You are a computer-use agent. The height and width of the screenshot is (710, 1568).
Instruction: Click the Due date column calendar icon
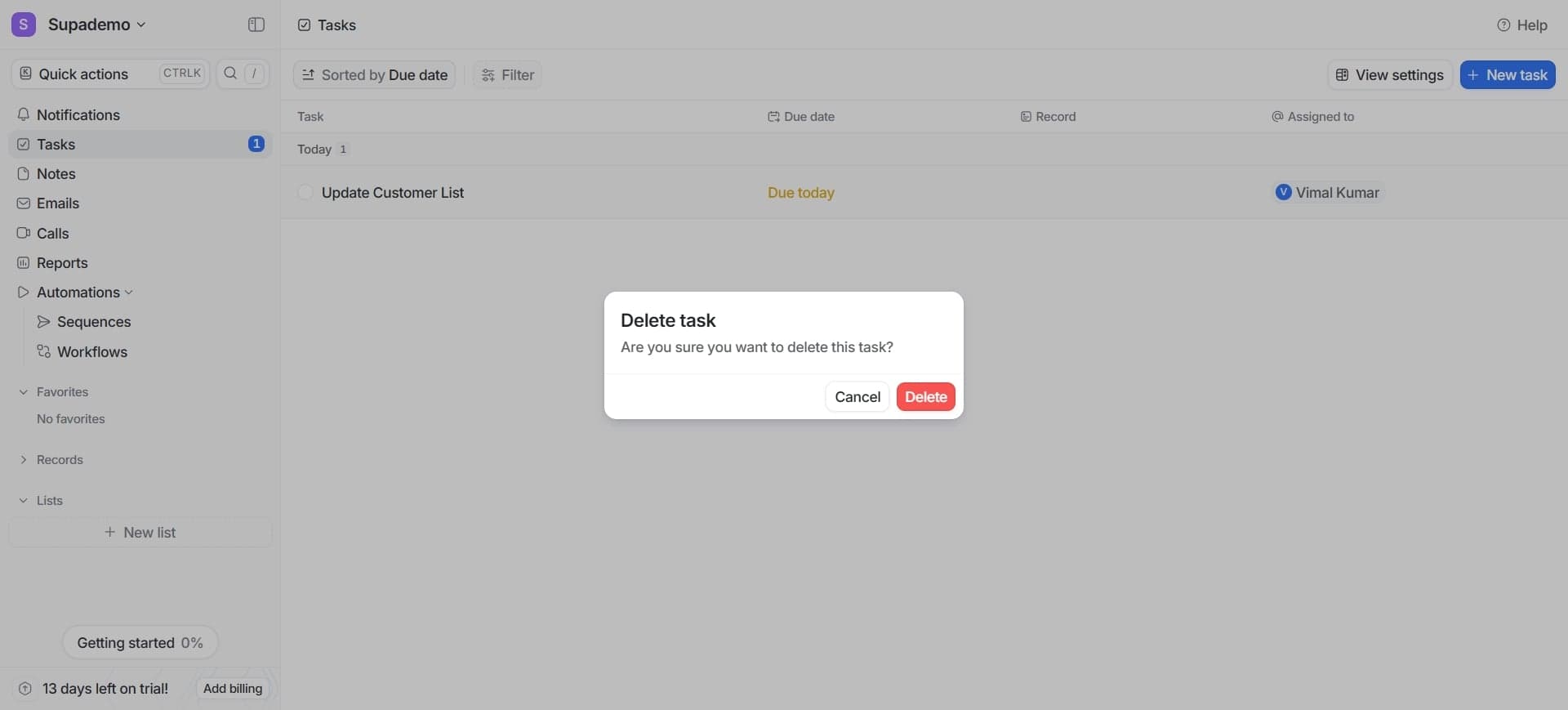(773, 117)
